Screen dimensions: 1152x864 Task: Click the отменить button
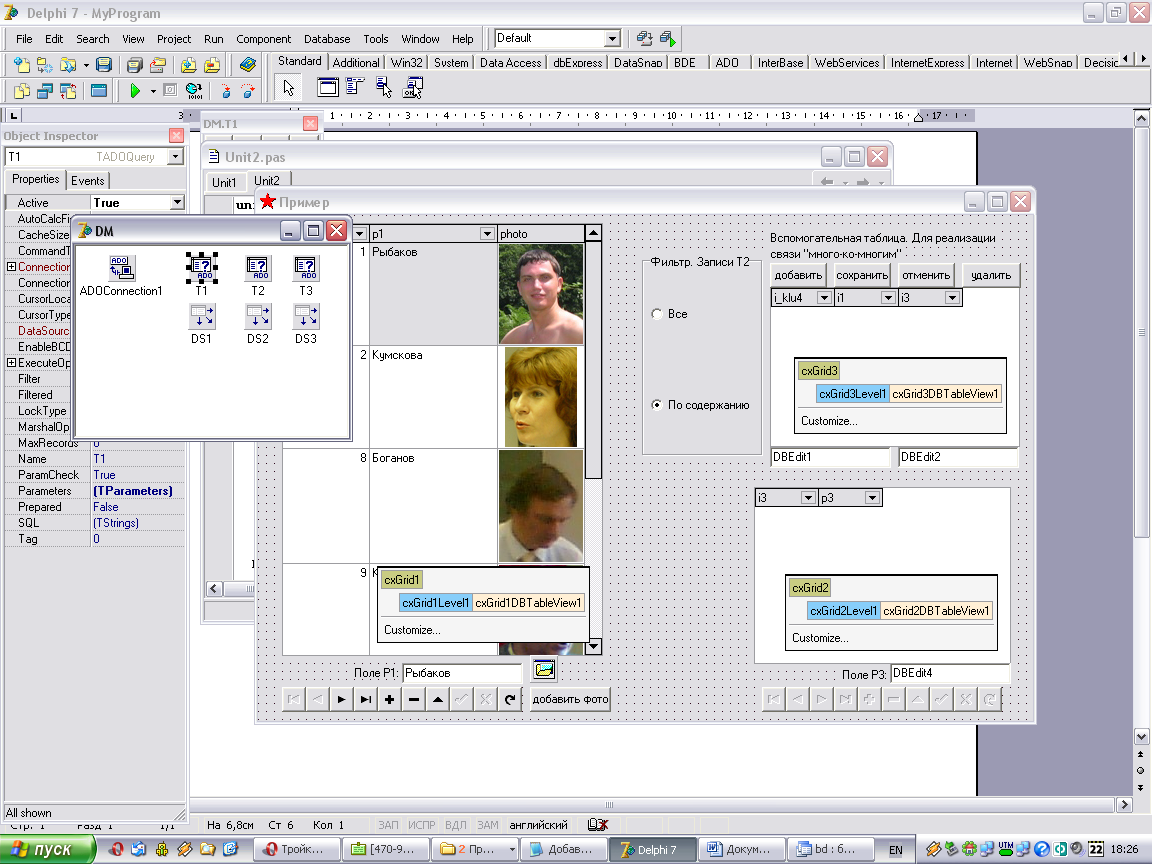926,276
